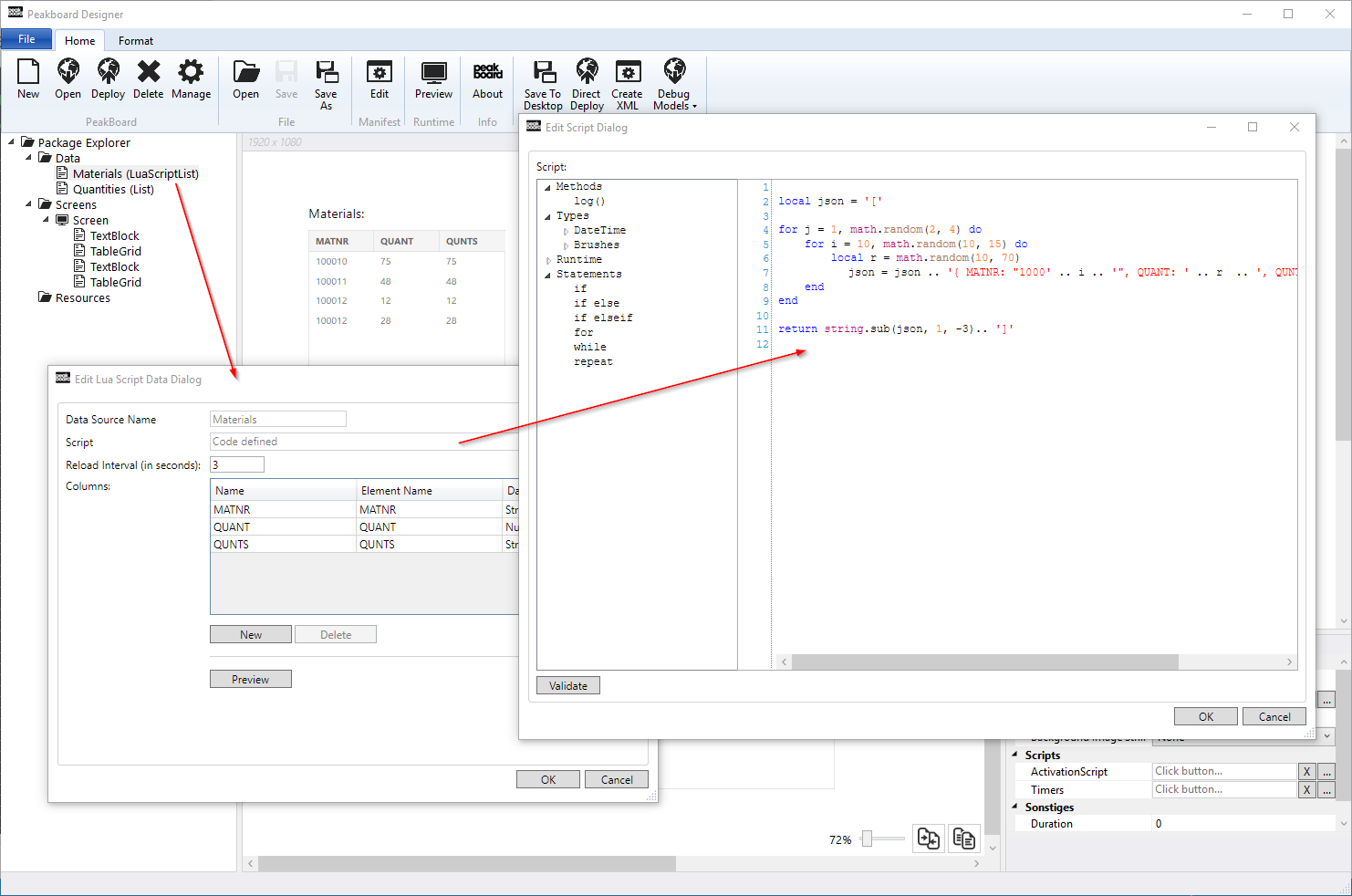Click the Reload Interval input field
The height and width of the screenshot is (896, 1352).
pyautogui.click(x=237, y=464)
